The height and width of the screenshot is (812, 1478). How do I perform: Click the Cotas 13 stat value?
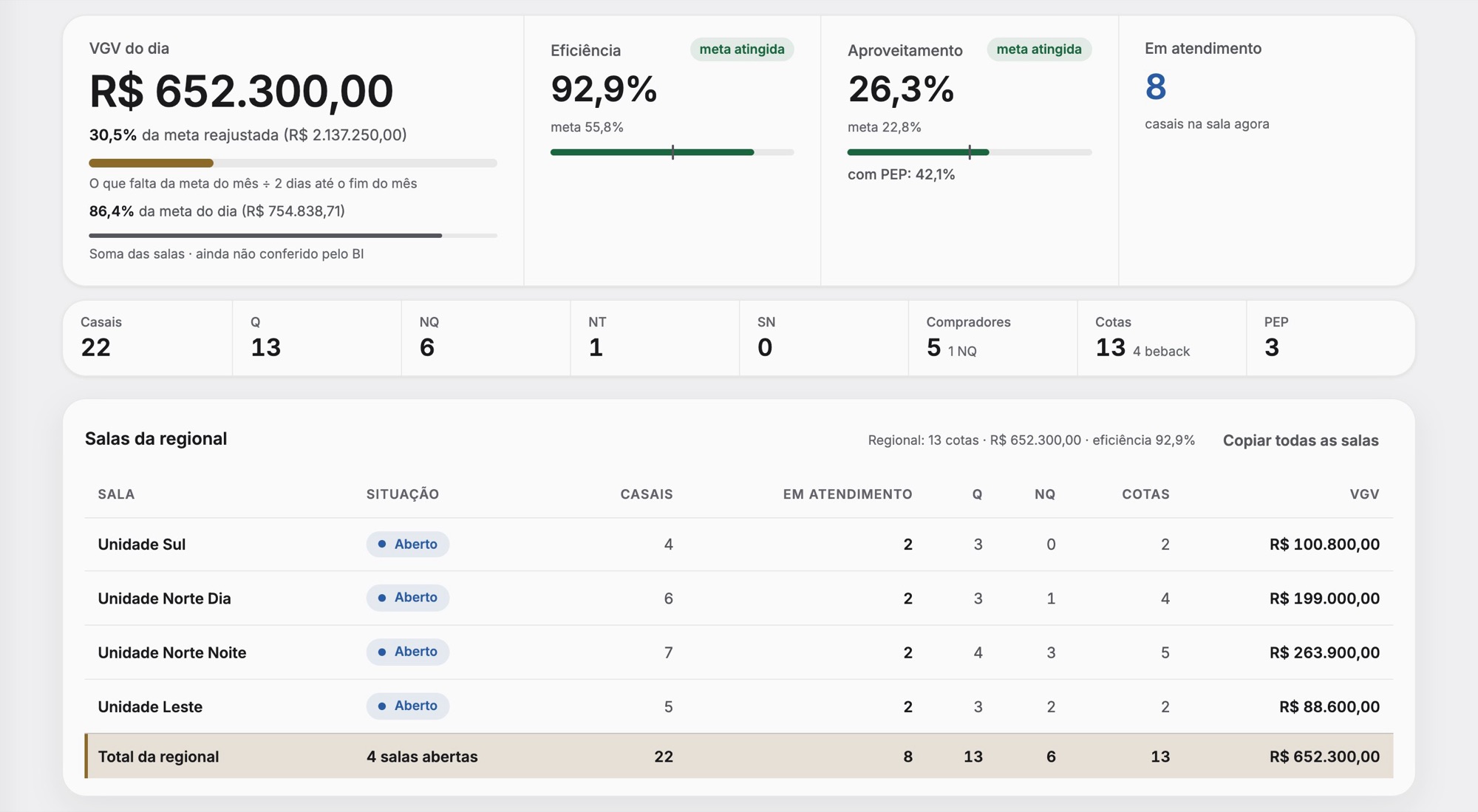click(x=1110, y=347)
